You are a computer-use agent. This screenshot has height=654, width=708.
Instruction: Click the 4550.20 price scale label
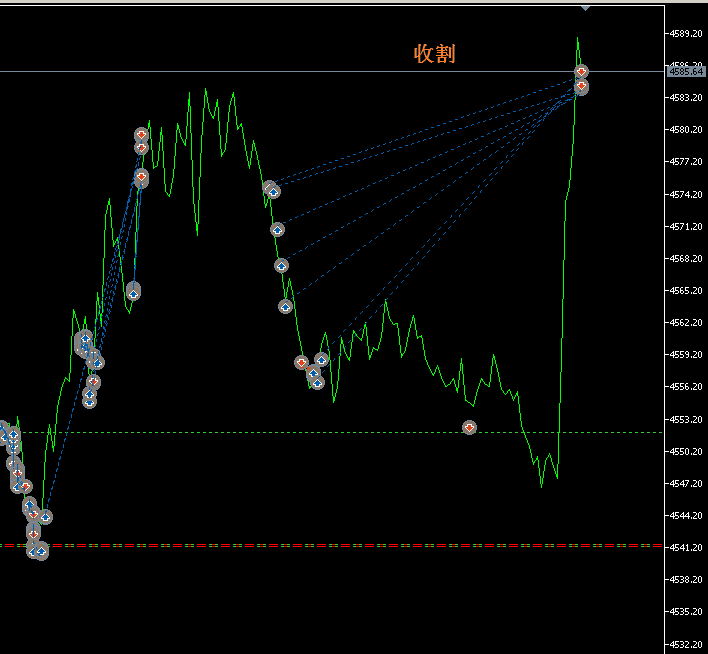686,452
